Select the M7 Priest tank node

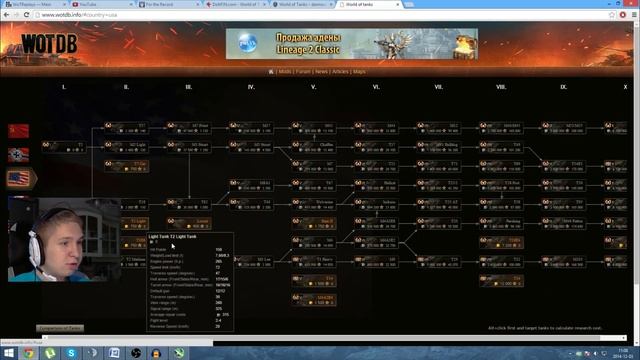(189, 128)
